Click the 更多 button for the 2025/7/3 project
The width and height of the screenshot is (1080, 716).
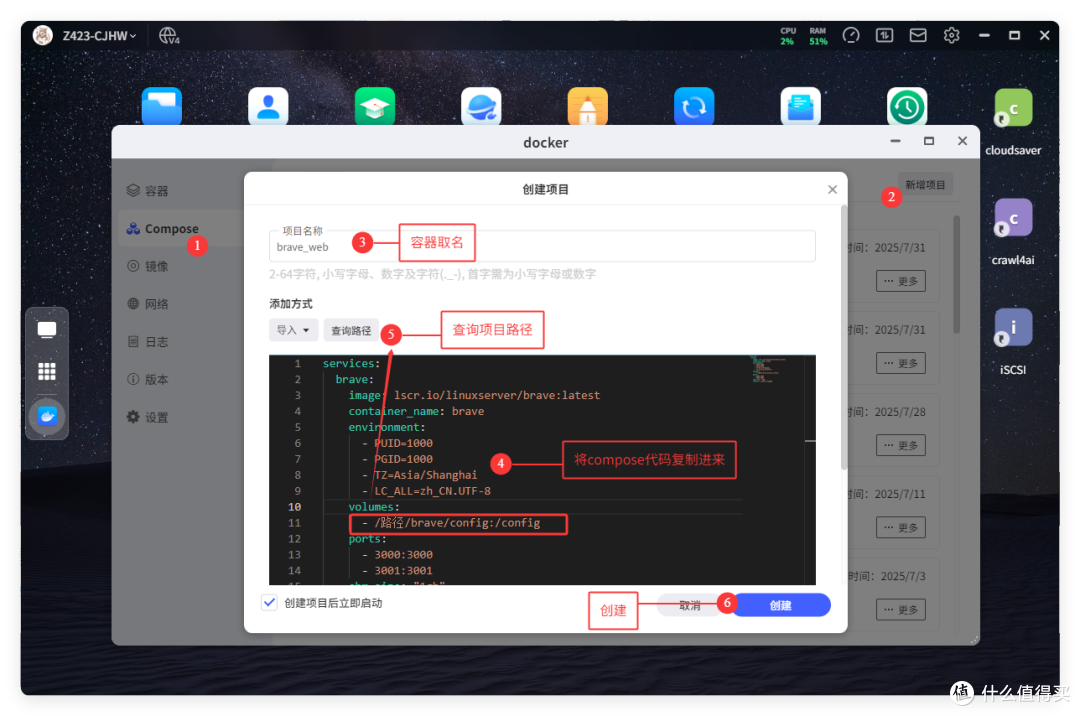pyautogui.click(x=901, y=609)
